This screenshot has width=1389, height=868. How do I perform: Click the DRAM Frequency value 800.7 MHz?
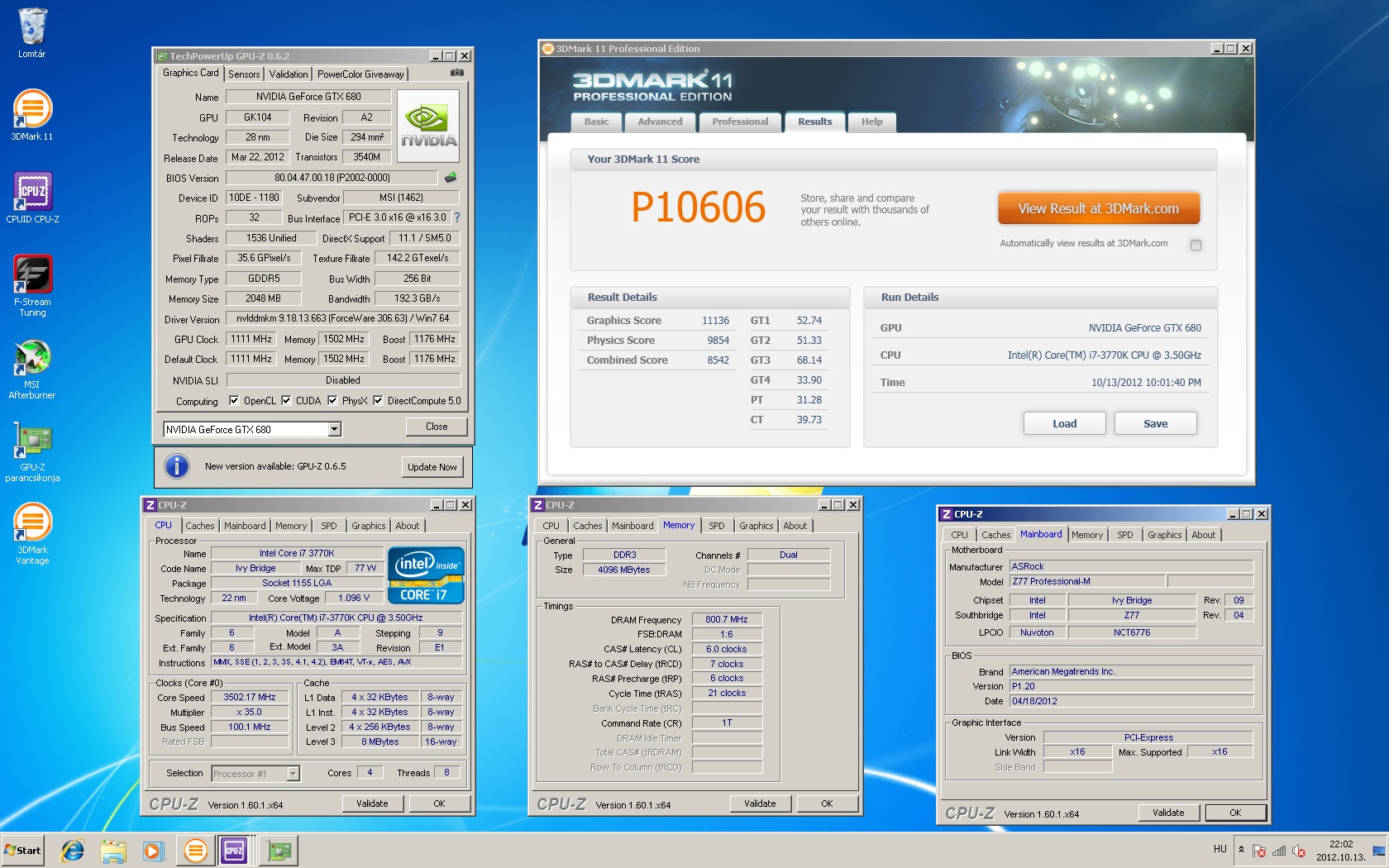(x=726, y=619)
